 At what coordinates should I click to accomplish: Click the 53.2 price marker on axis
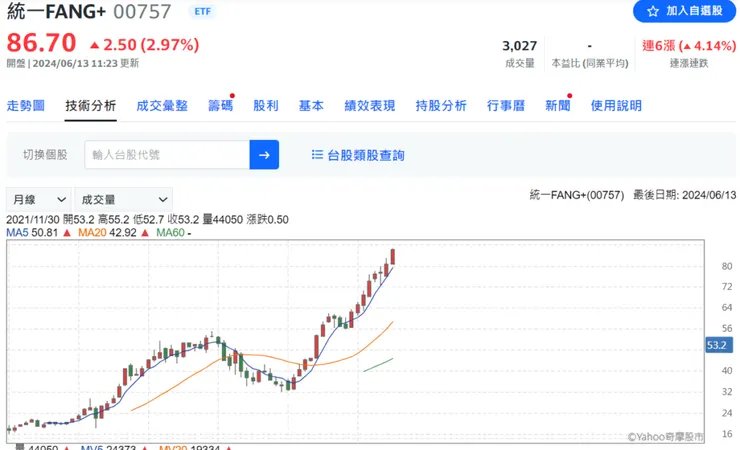click(x=719, y=345)
